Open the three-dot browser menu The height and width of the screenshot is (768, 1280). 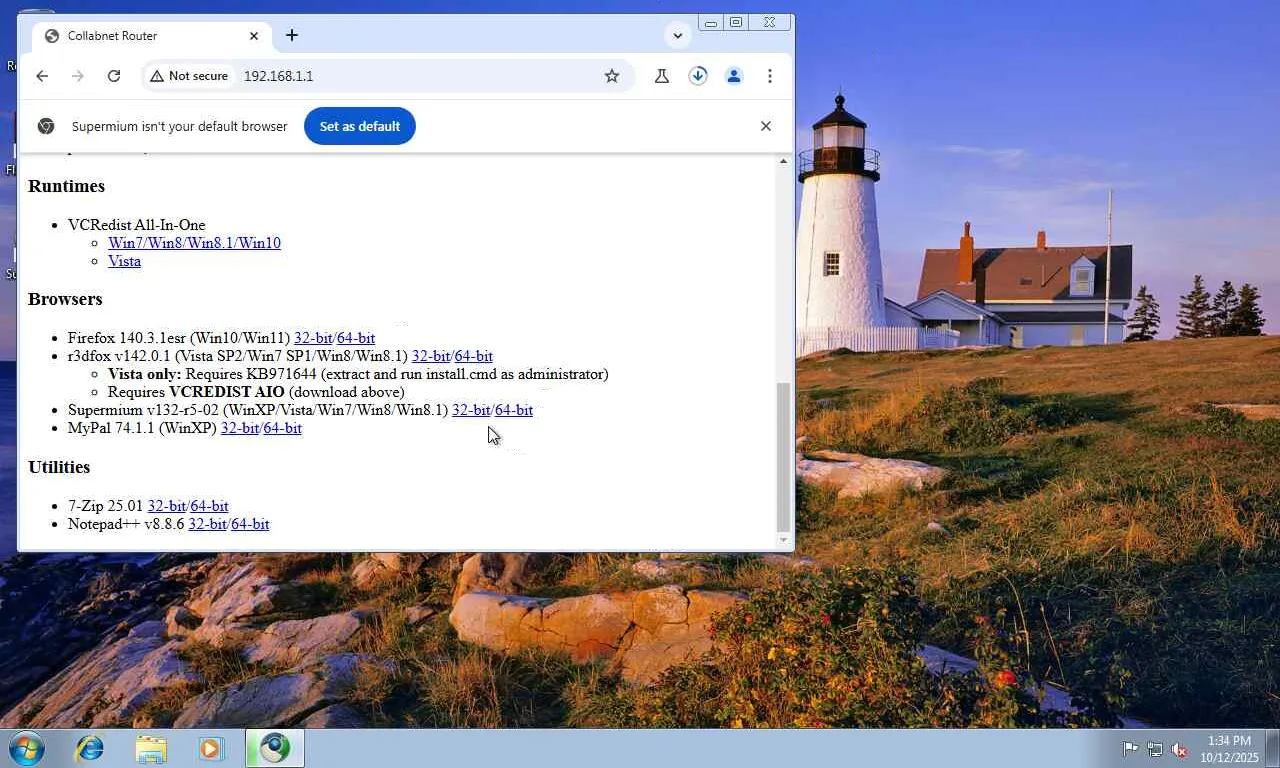tap(770, 76)
